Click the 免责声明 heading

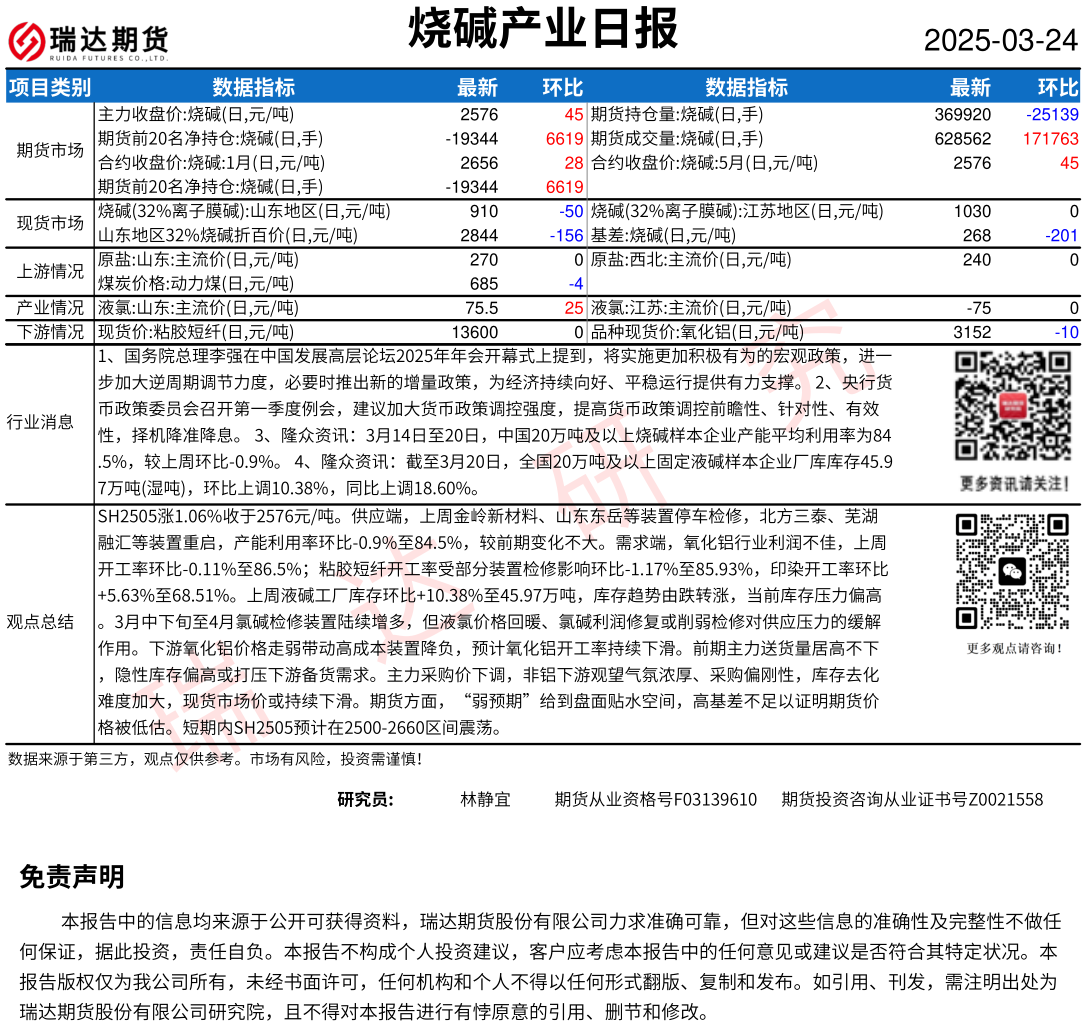click(x=72, y=877)
